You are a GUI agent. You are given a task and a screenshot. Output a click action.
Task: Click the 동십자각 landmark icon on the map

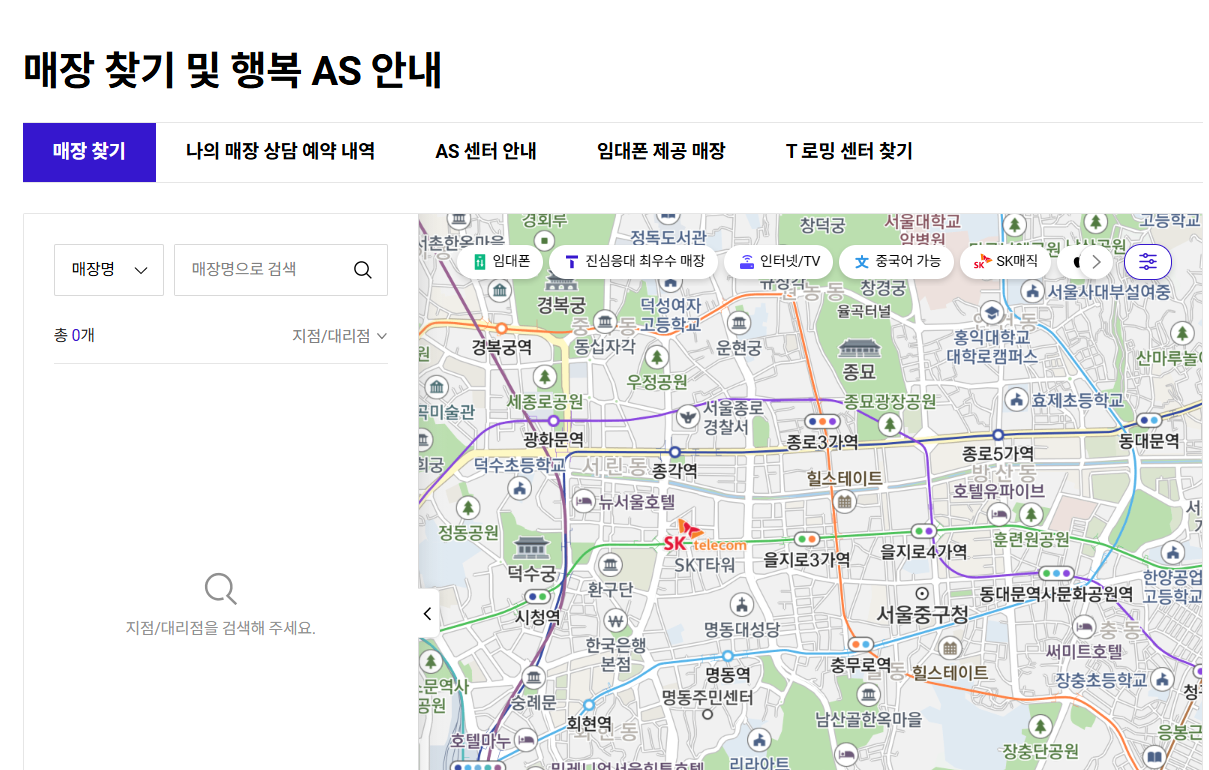pyautogui.click(x=604, y=321)
